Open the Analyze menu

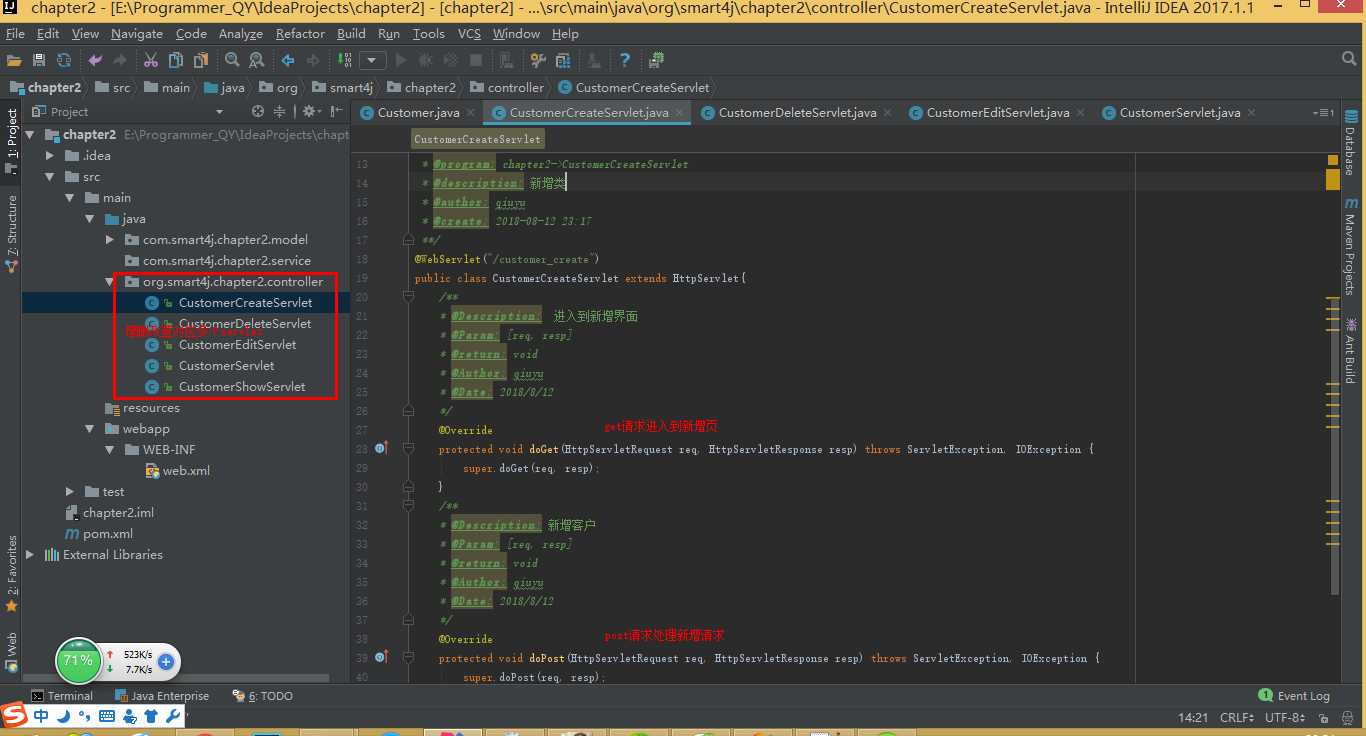tap(240, 33)
